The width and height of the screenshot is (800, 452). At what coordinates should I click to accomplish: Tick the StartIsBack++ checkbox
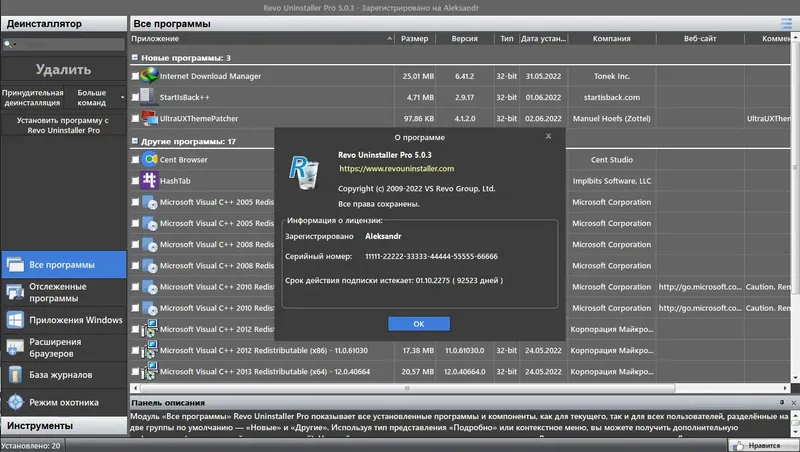135,97
